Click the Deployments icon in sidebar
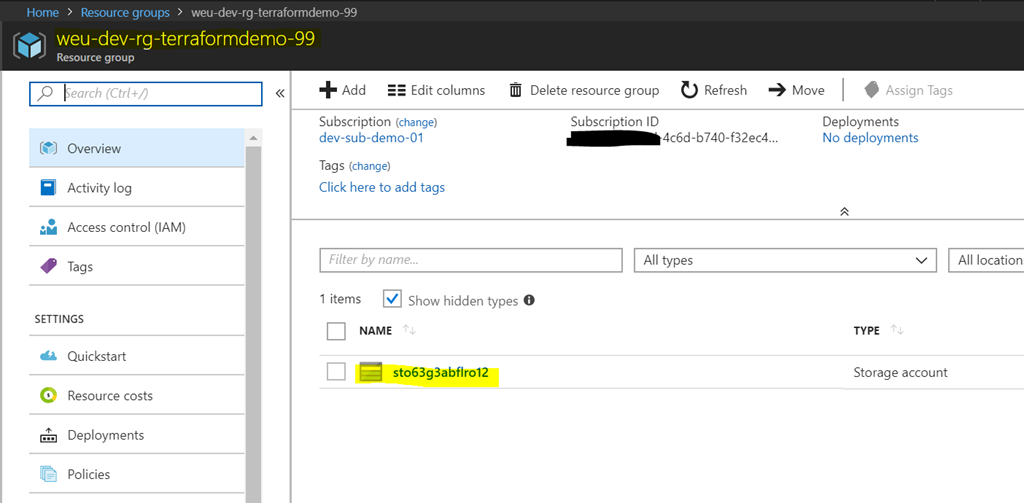The image size is (1024, 503). pyautogui.click(x=48, y=435)
